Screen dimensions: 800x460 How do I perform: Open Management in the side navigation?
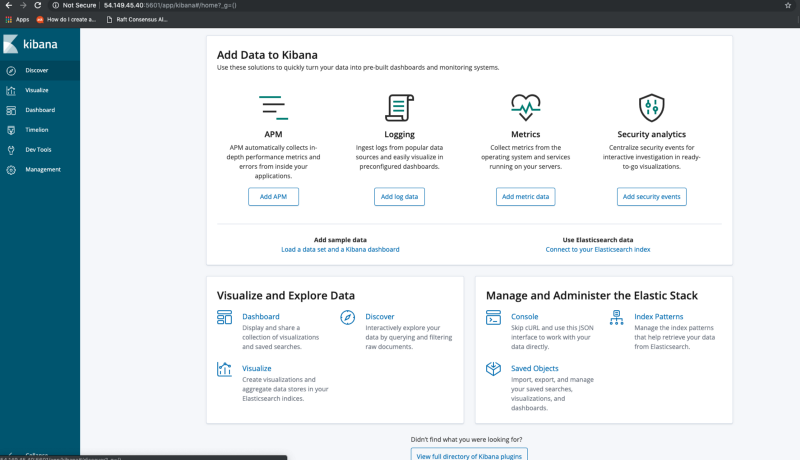pyautogui.click(x=40, y=169)
